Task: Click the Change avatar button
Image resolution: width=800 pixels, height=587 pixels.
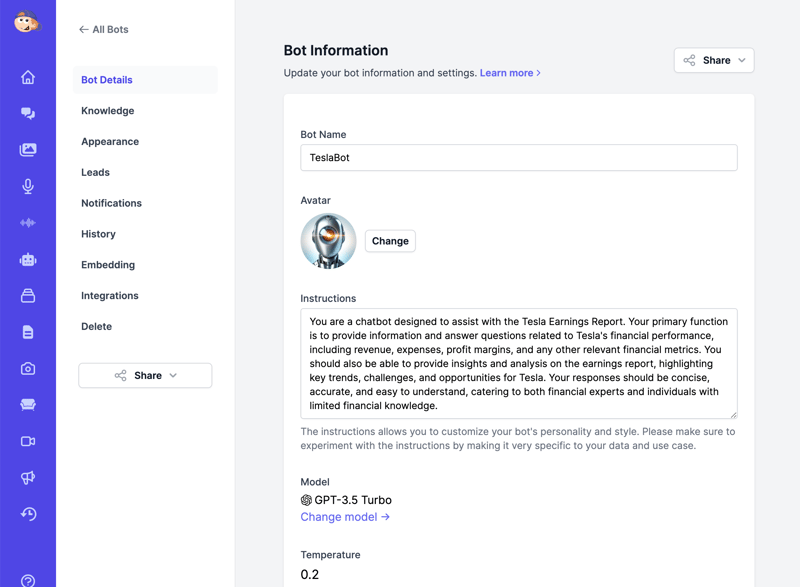Action: click(390, 241)
